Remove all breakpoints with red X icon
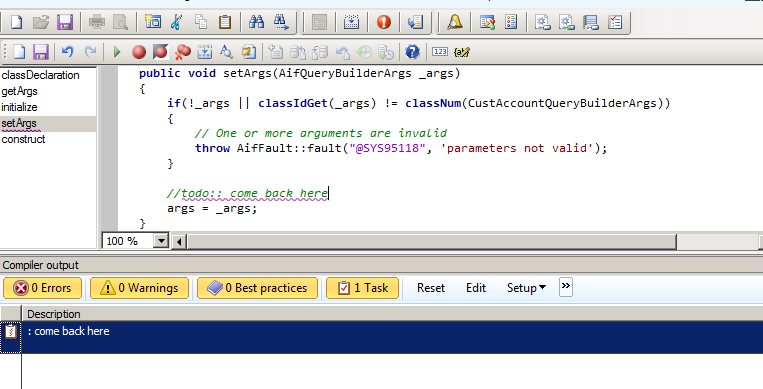 [183, 52]
